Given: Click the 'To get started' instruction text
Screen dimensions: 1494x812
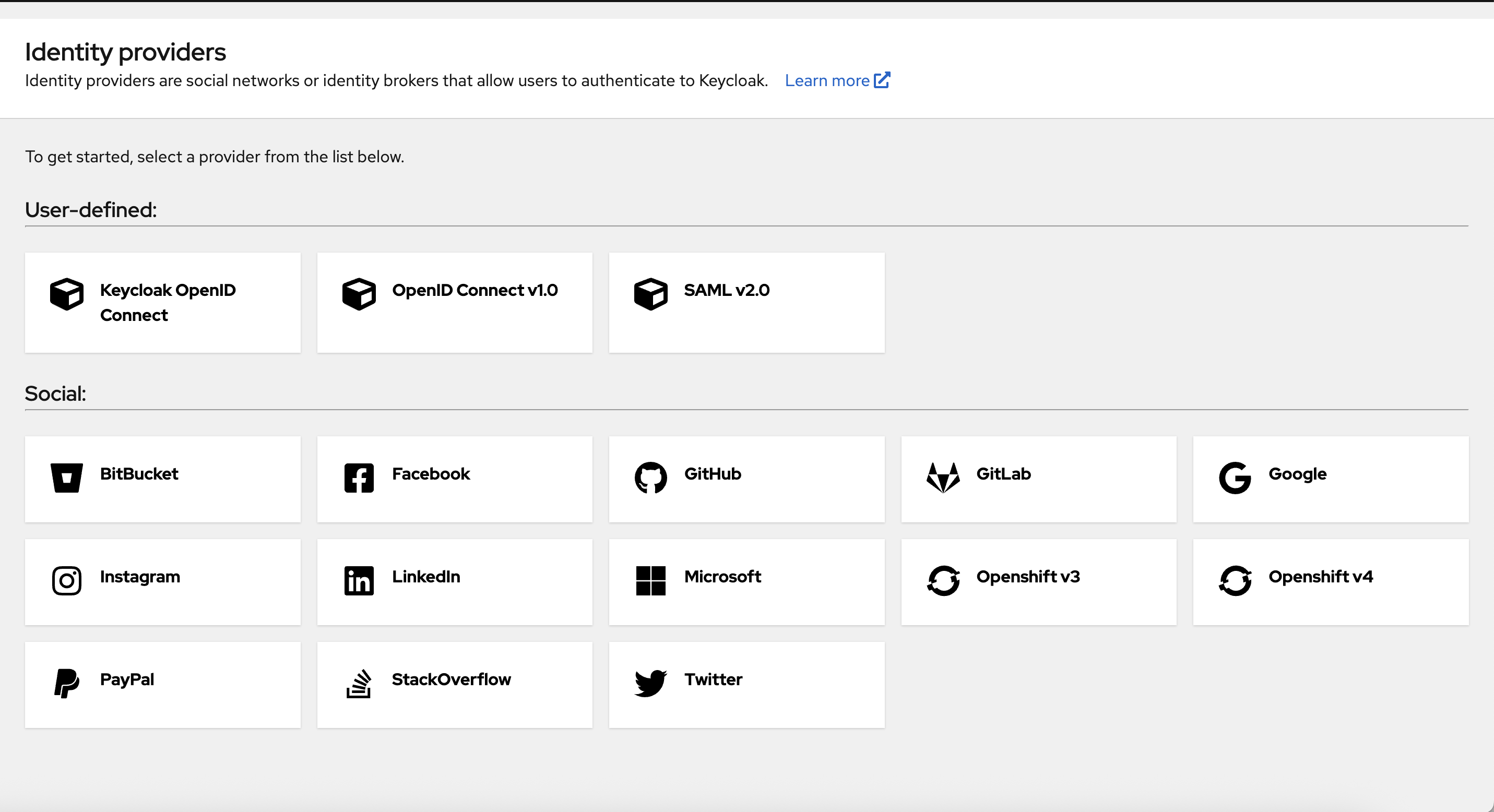Looking at the screenshot, I should click(215, 157).
